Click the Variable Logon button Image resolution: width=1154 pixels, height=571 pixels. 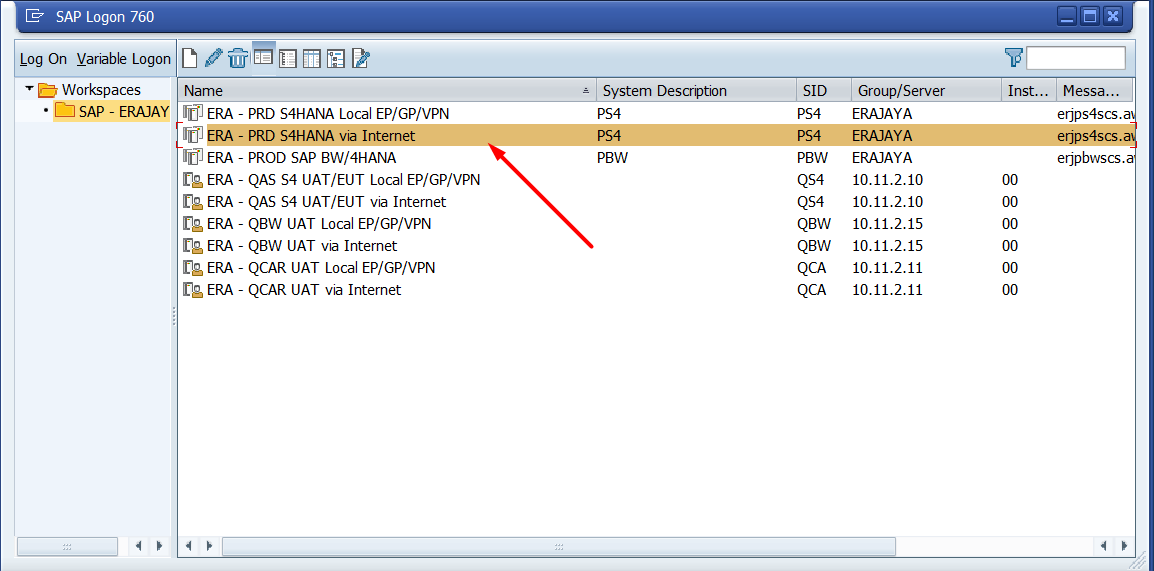[x=124, y=59]
